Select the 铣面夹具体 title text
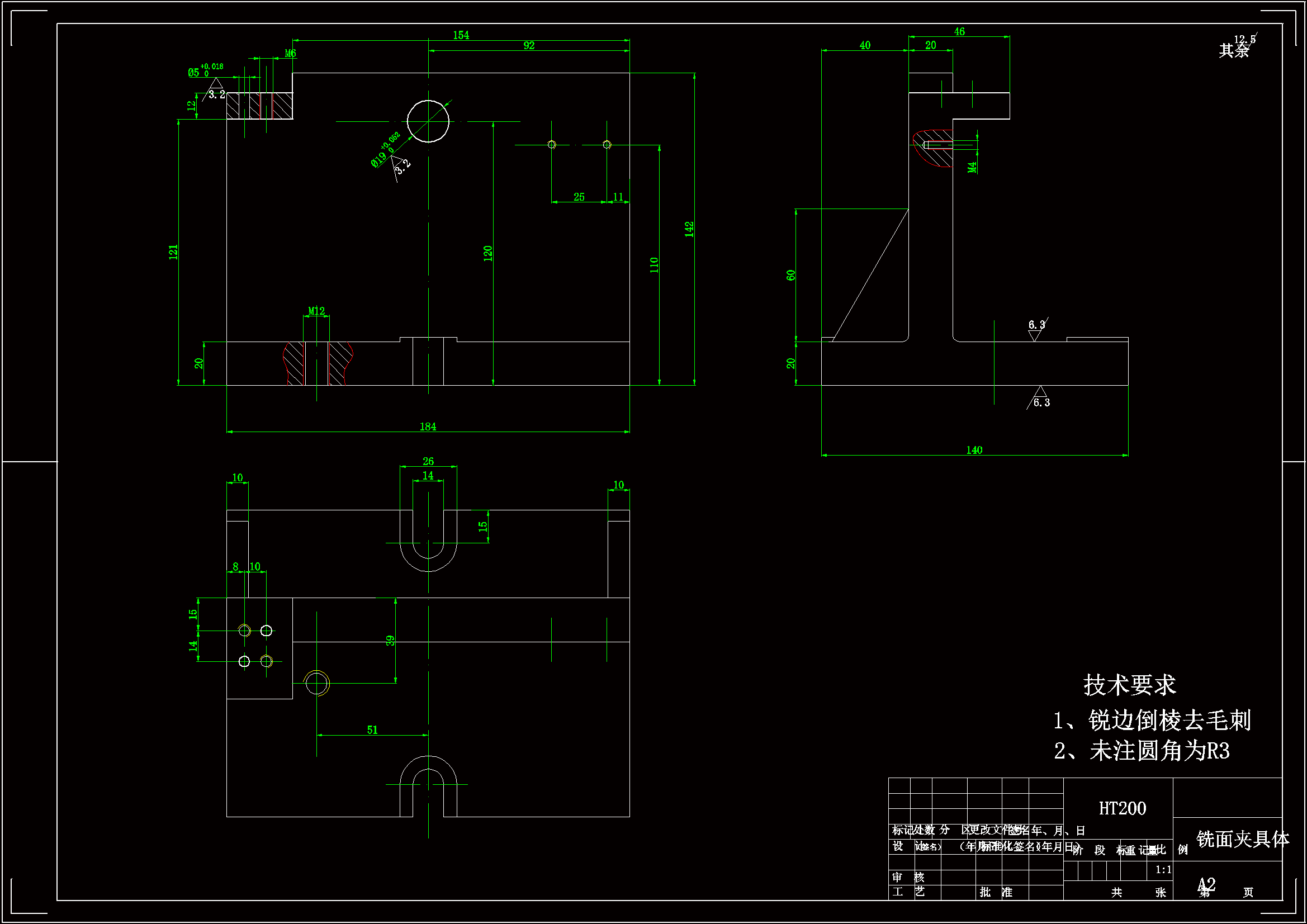The height and width of the screenshot is (924, 1307). point(1243,839)
